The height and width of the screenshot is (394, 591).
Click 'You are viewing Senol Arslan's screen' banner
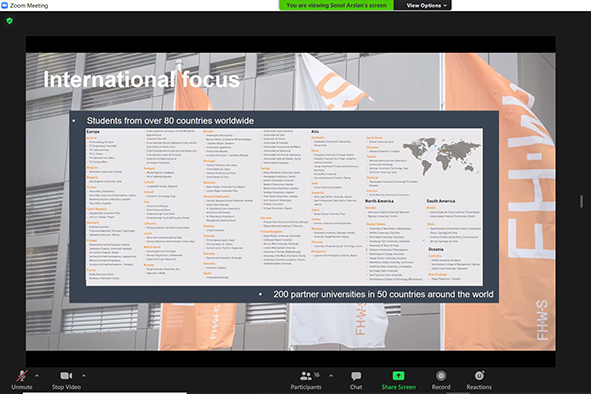(x=336, y=5)
